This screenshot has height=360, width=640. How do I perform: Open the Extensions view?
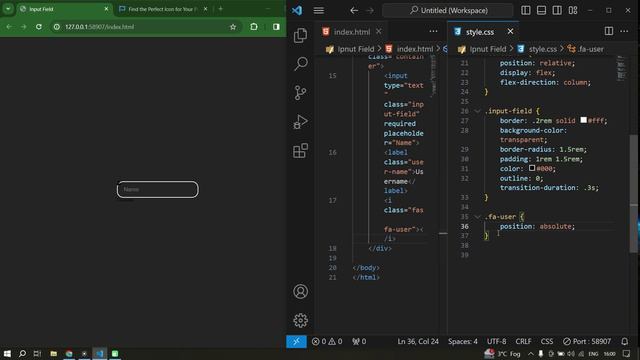coord(300,151)
